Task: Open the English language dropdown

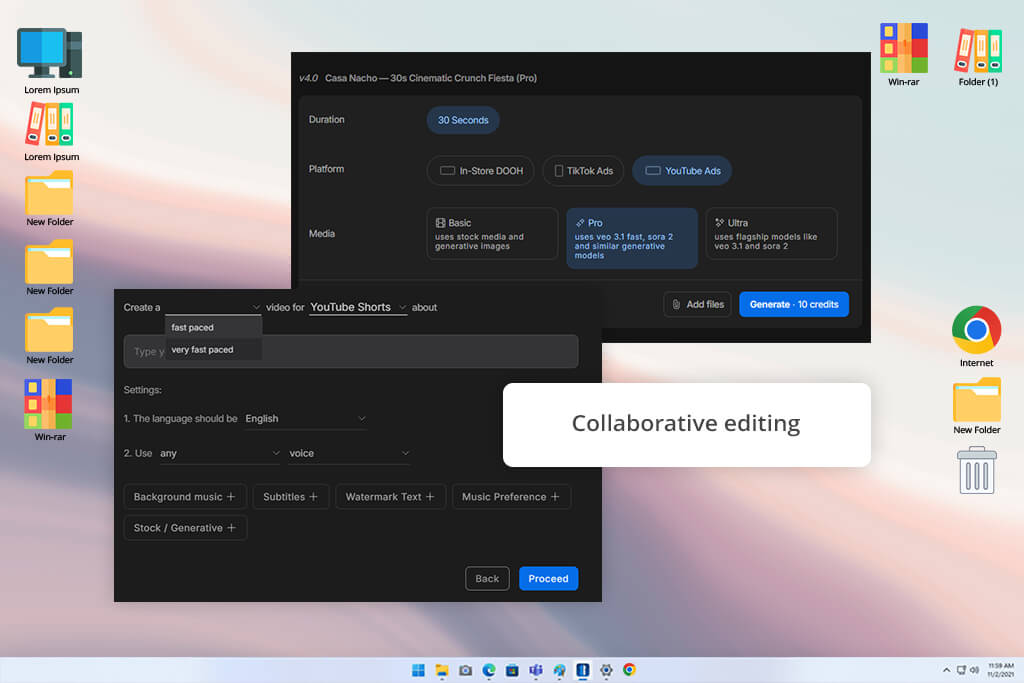Action: pos(306,419)
